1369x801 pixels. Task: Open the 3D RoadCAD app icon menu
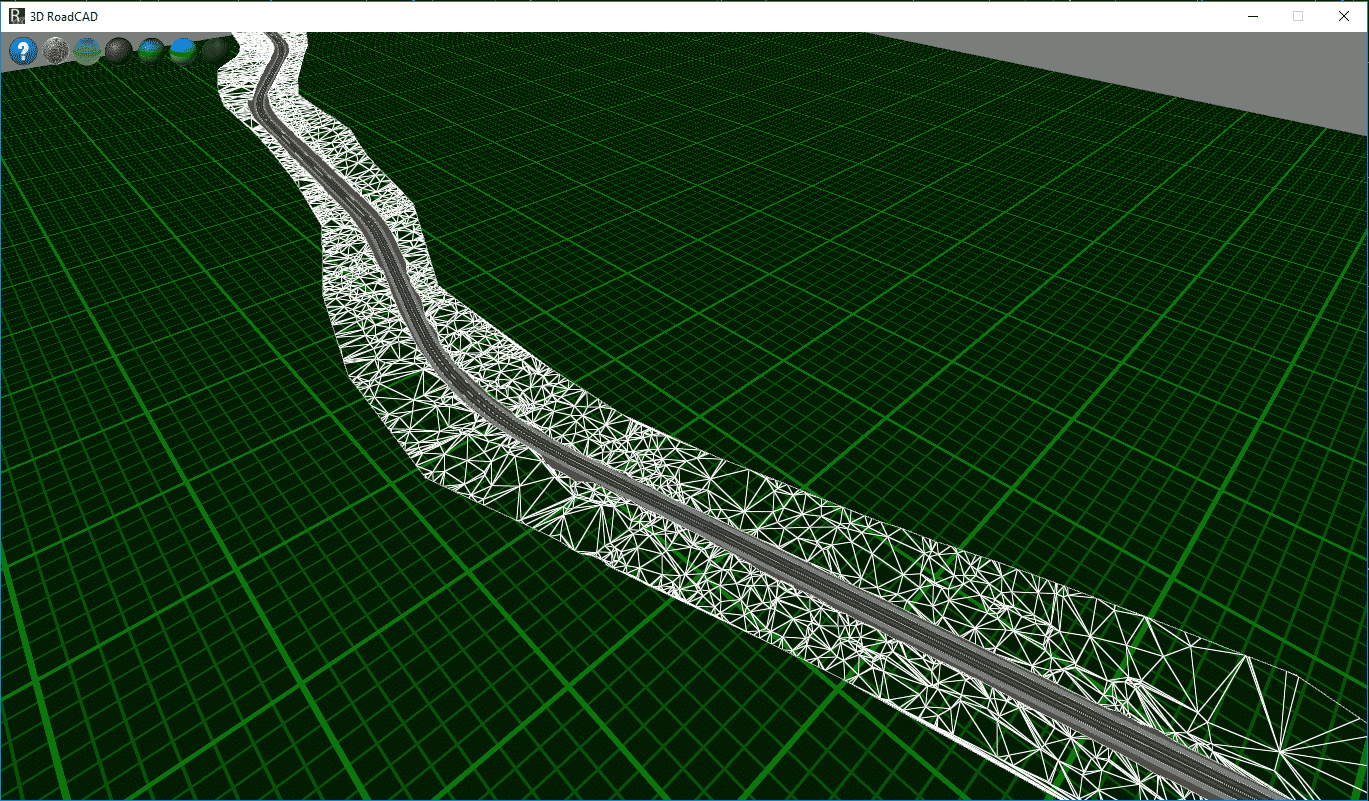tap(16, 16)
